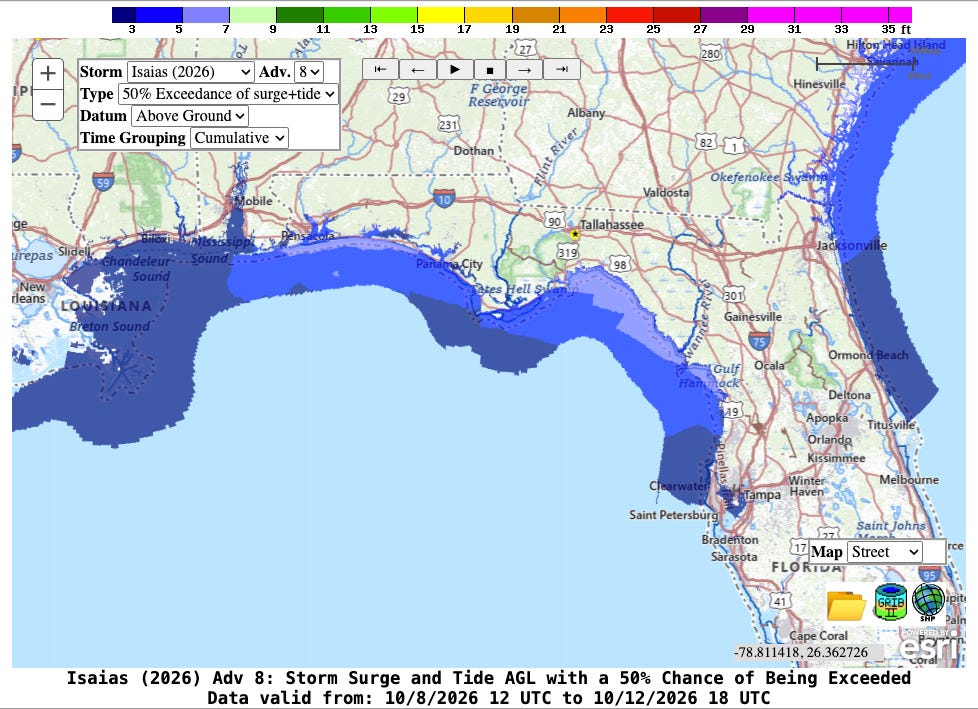This screenshot has height=709, width=978.
Task: Click the Interstate 59 shield marker
Action: point(103,182)
